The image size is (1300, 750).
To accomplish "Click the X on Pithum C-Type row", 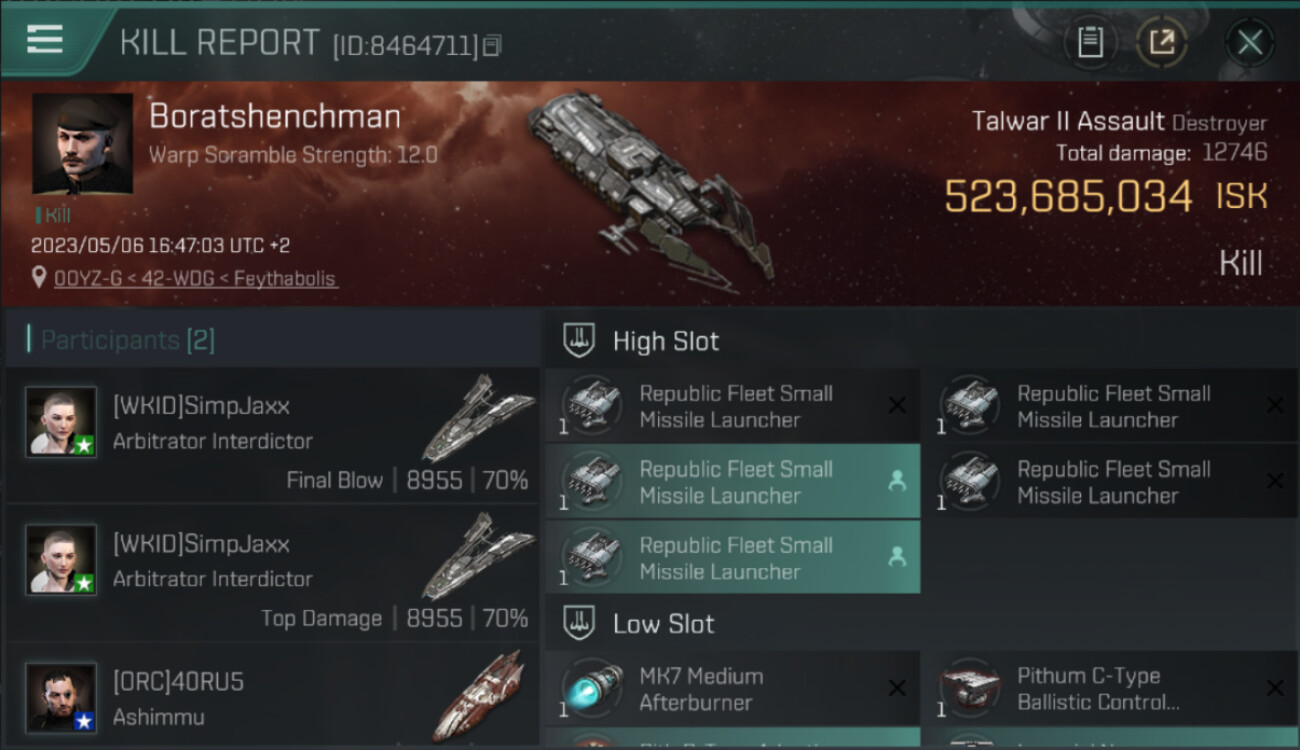I will pos(1274,688).
